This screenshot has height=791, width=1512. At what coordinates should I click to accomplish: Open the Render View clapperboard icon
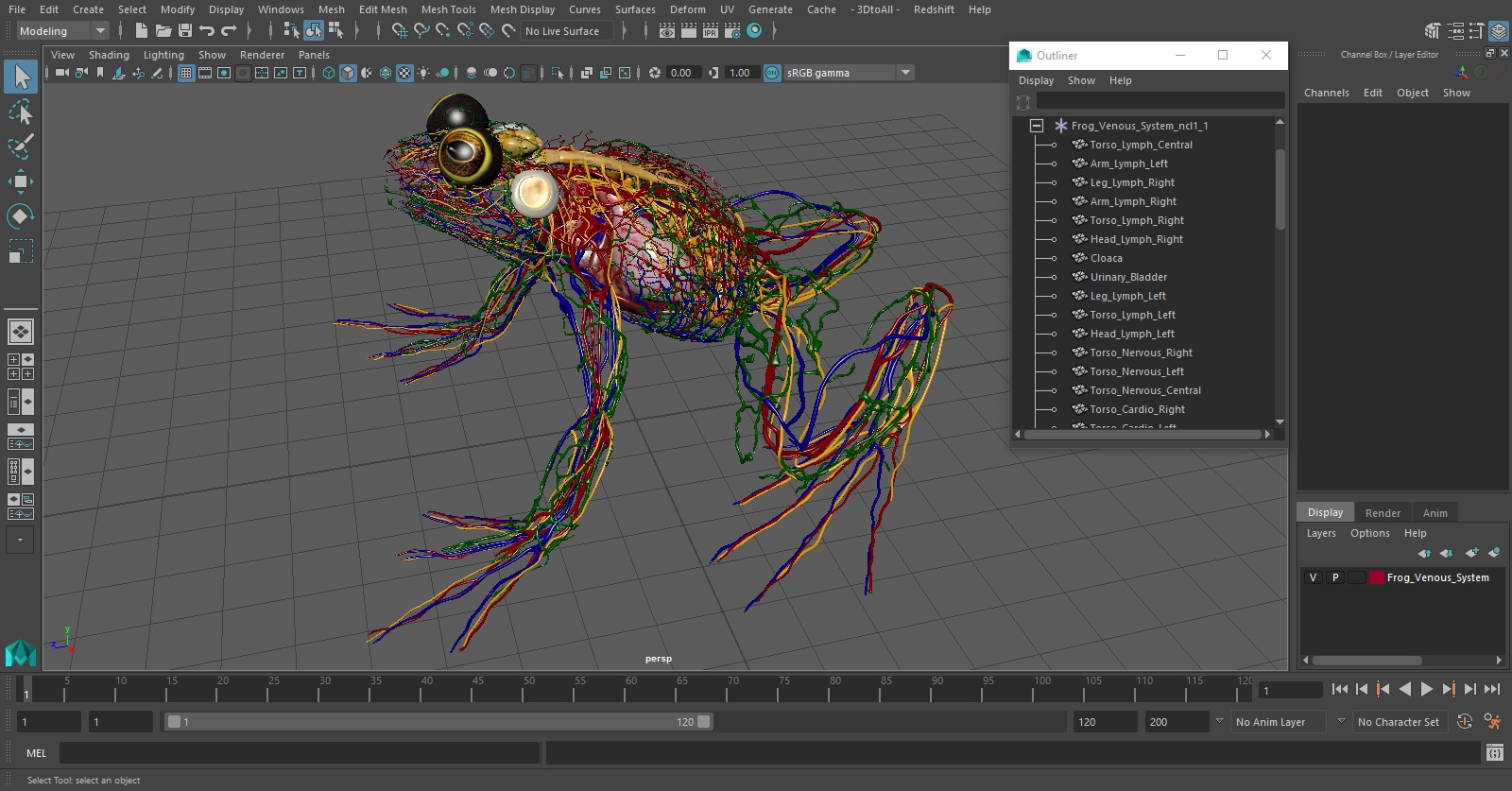click(x=667, y=30)
